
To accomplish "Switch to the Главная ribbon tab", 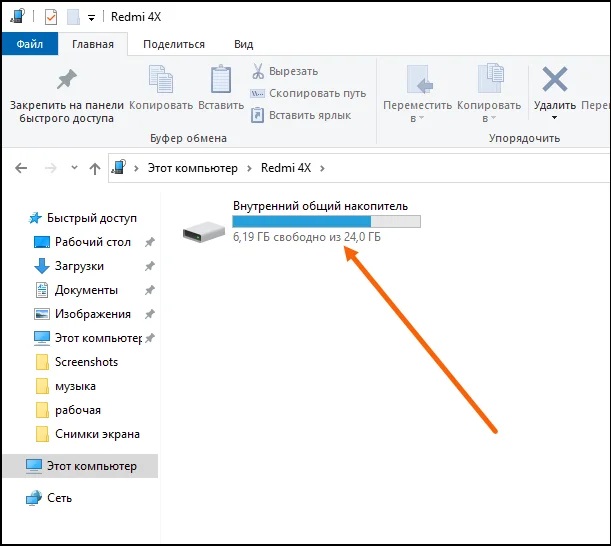I will [93, 44].
